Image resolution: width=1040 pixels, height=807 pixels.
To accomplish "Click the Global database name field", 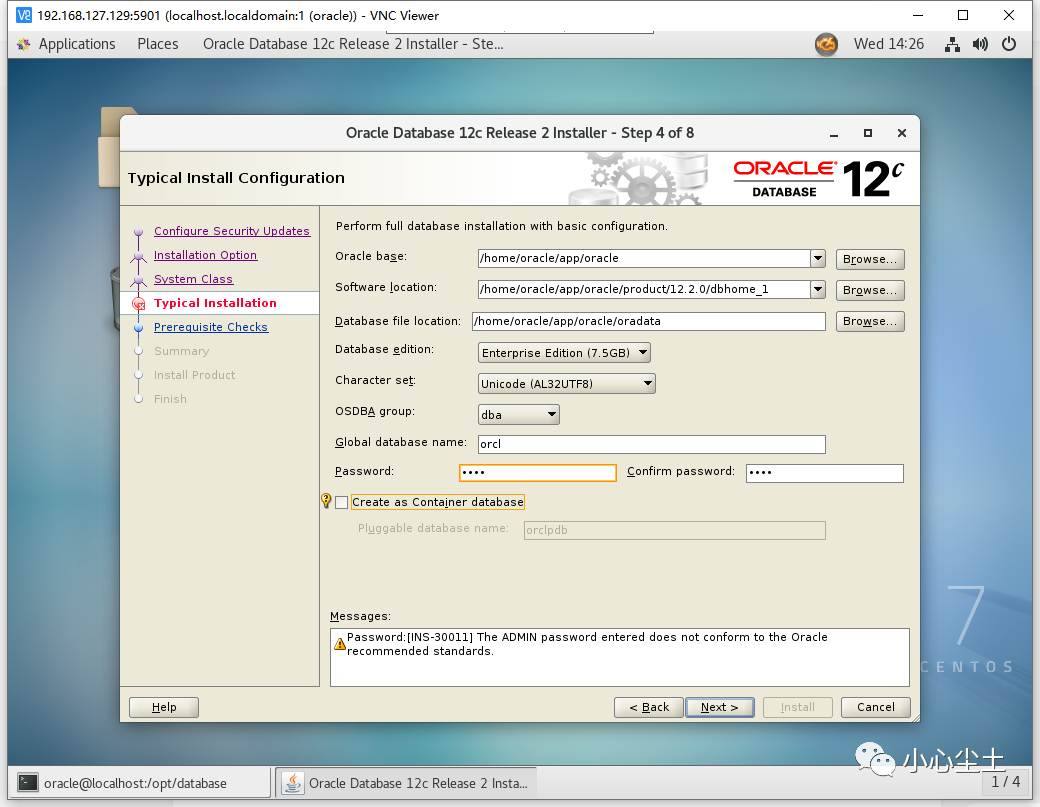I will pyautogui.click(x=651, y=444).
